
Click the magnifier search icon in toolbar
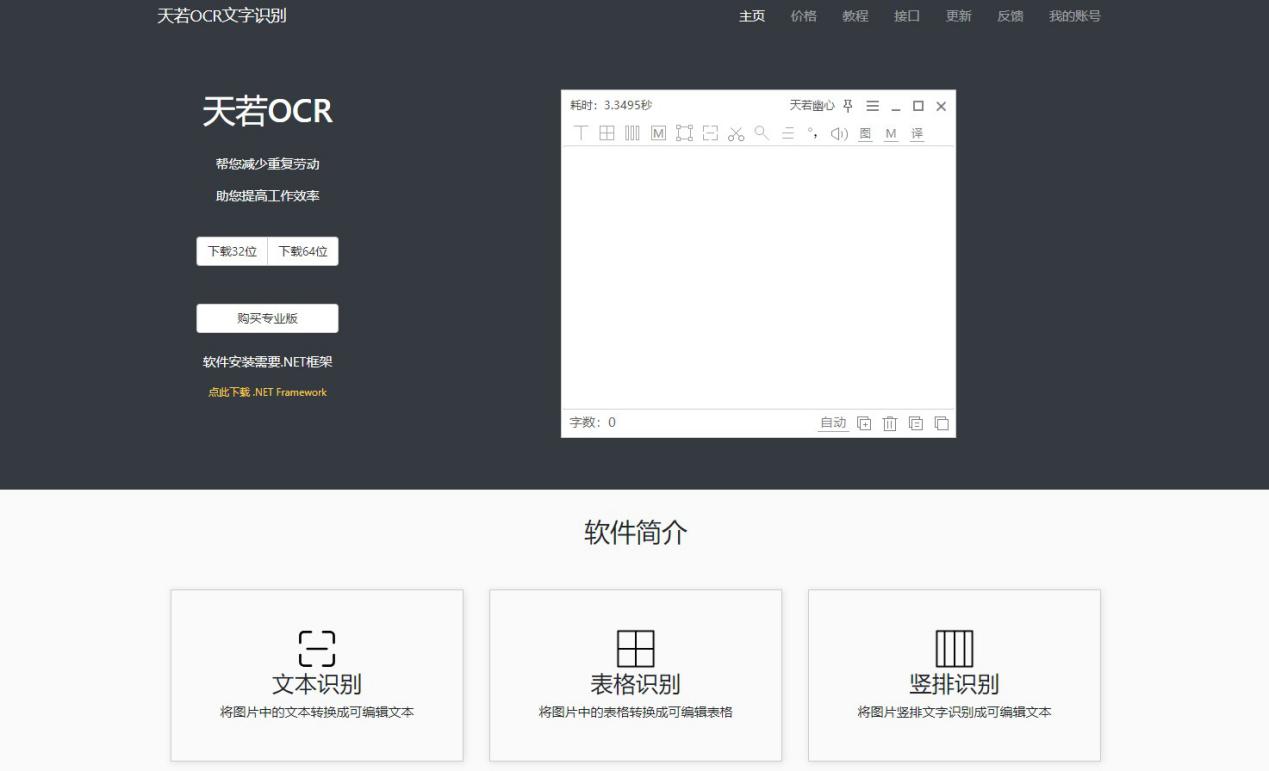(762, 131)
